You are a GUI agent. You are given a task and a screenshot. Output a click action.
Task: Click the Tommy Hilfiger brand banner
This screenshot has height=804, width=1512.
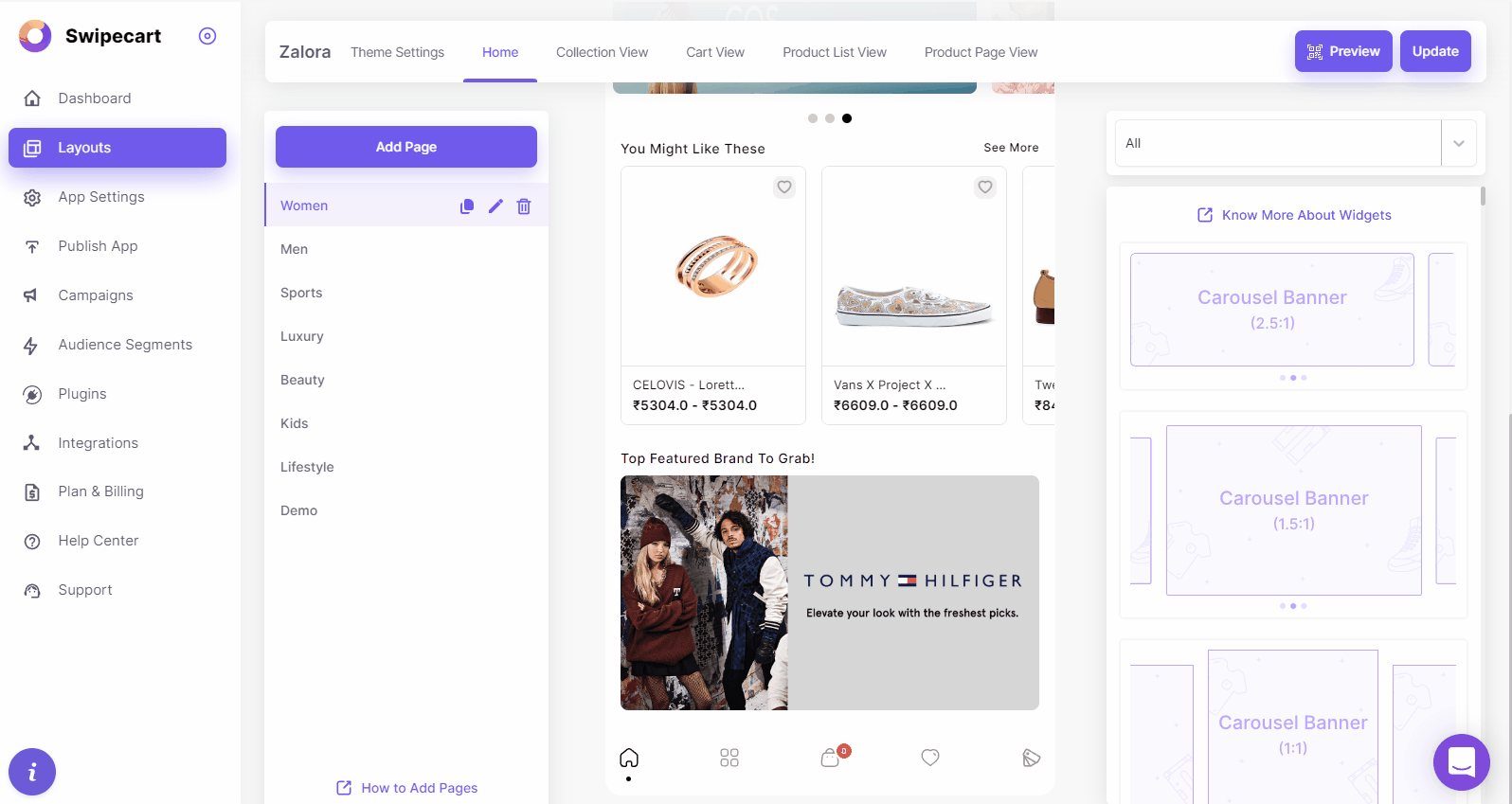click(830, 593)
